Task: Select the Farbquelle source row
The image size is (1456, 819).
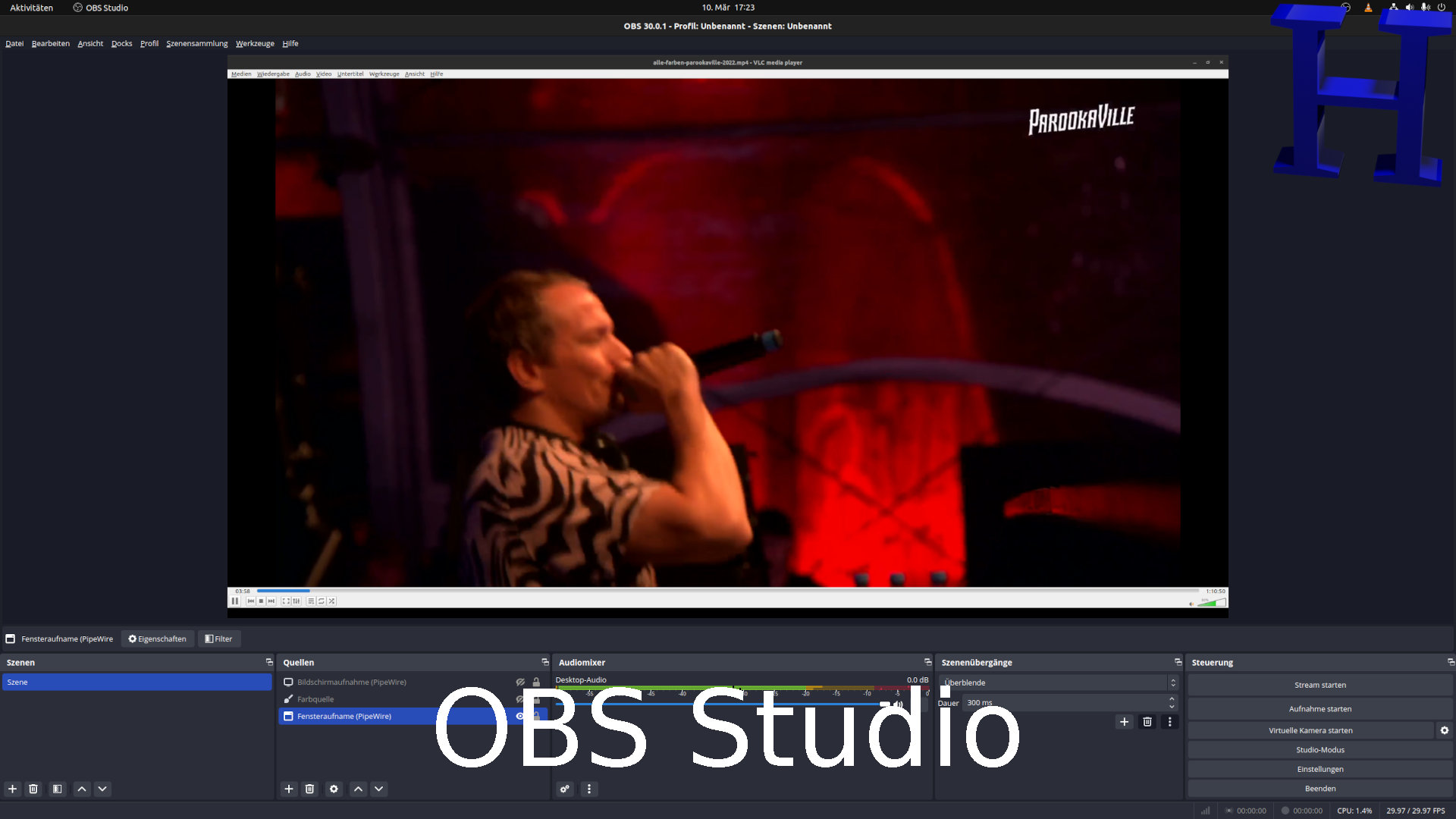Action: click(412, 699)
